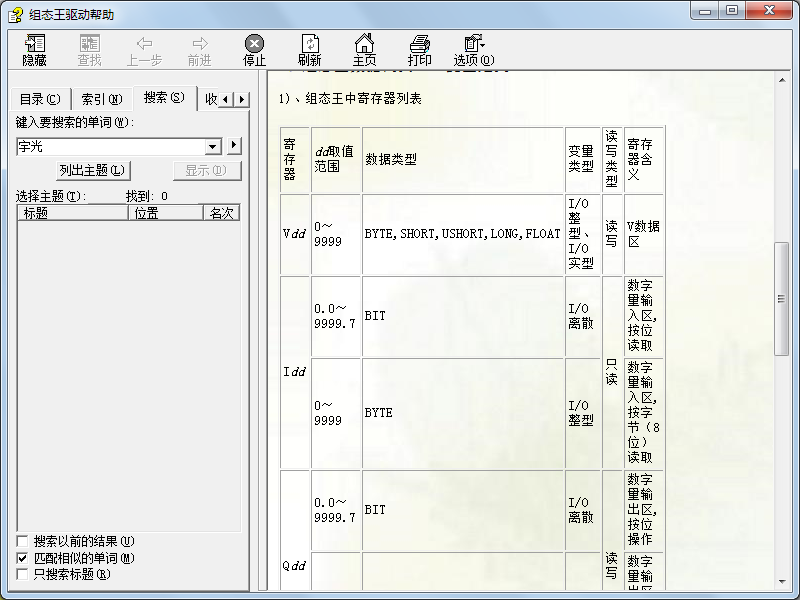Switch to the 索引 tab

point(102,99)
